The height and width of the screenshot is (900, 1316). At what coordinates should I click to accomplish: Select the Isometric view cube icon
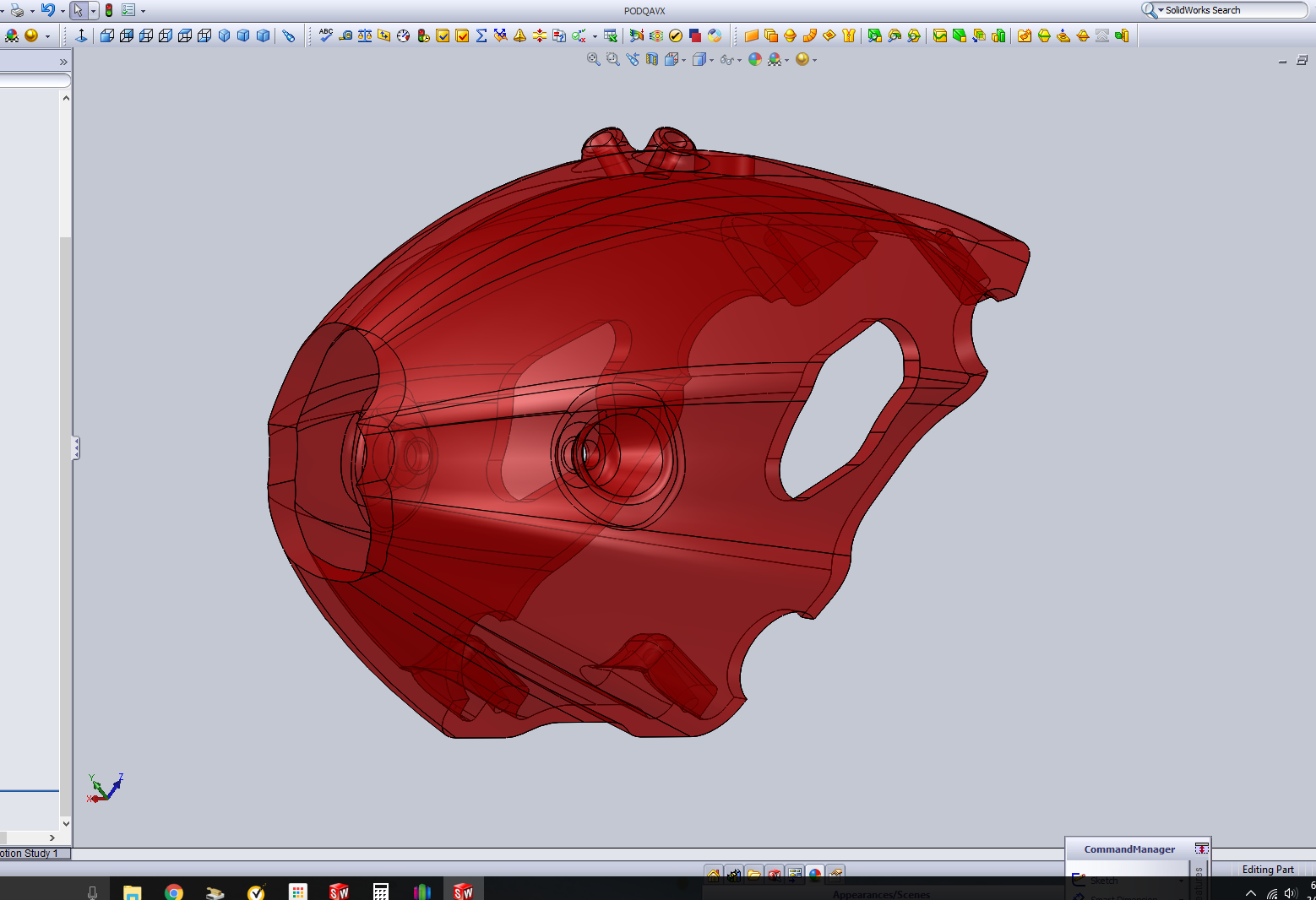pos(224,35)
